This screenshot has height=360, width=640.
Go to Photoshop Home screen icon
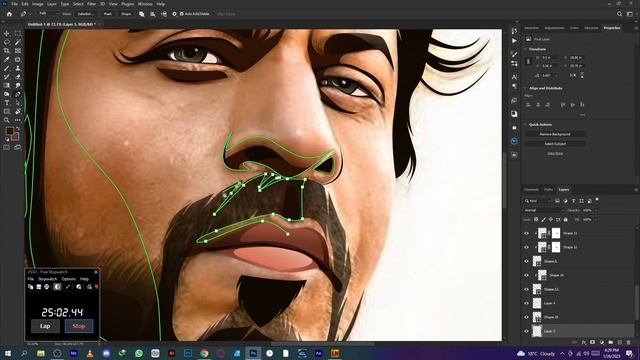pyautogui.click(x=9, y=14)
